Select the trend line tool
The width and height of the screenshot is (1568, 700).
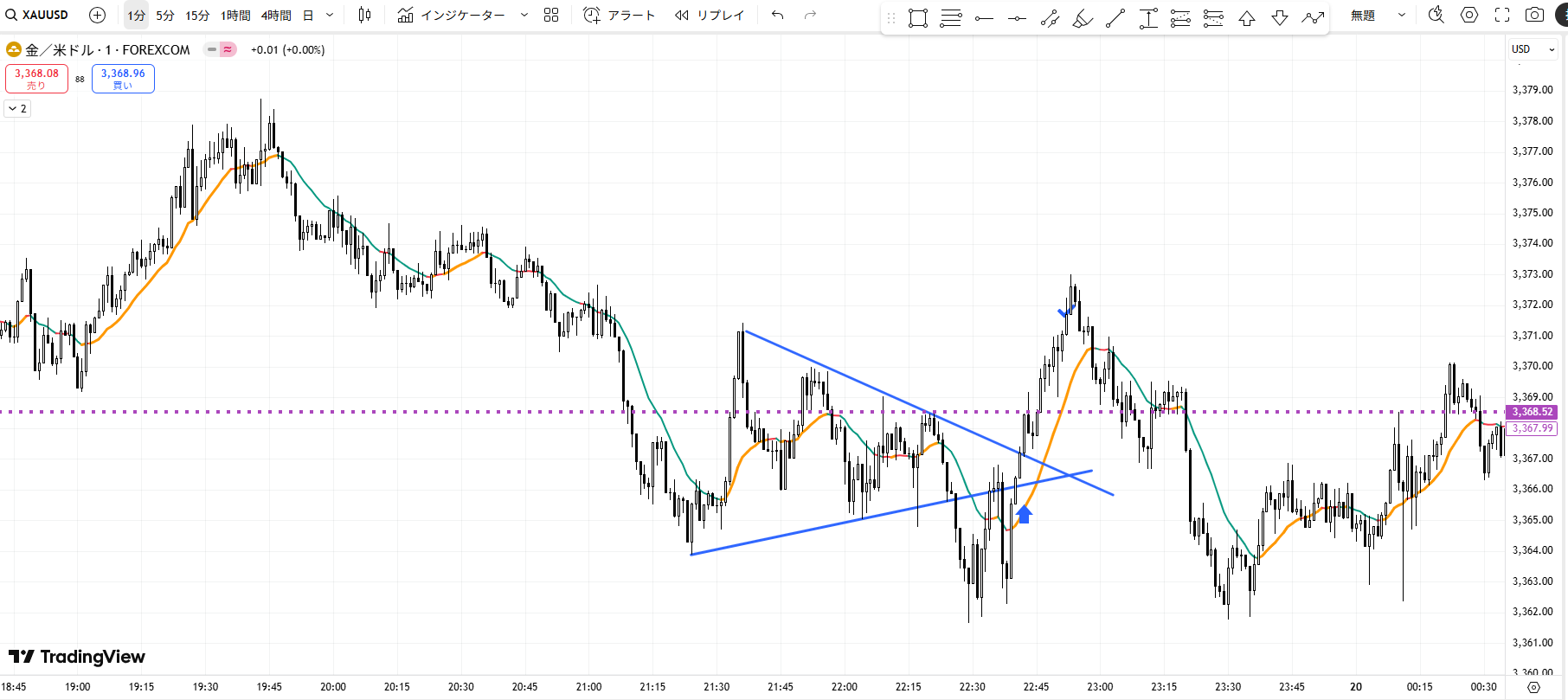pos(1115,17)
